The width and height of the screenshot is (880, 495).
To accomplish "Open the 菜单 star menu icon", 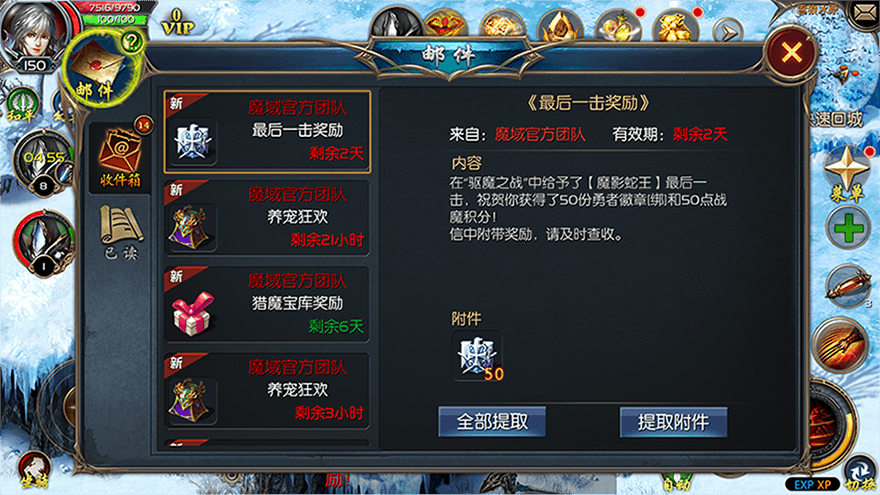I will click(847, 173).
